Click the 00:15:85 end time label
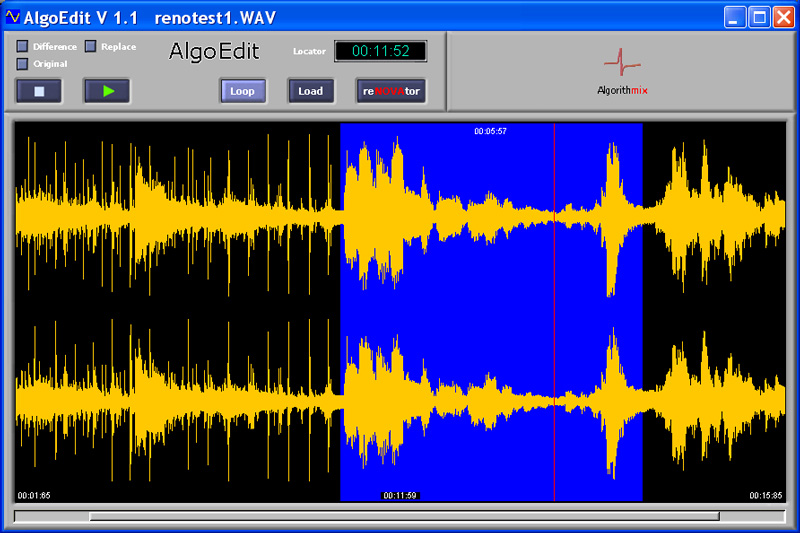 [x=766, y=495]
